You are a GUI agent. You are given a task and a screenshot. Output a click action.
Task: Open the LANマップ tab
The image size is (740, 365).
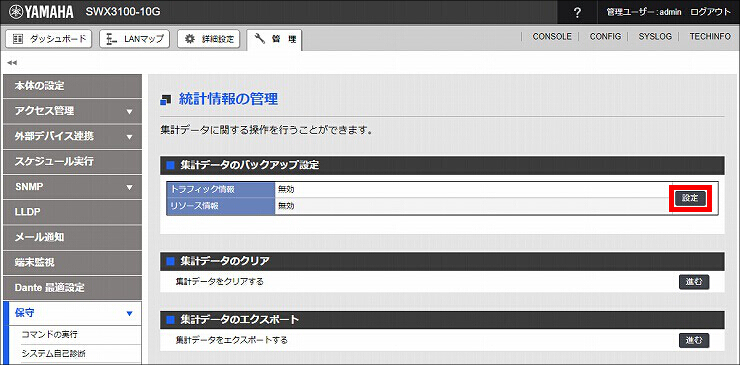click(135, 39)
